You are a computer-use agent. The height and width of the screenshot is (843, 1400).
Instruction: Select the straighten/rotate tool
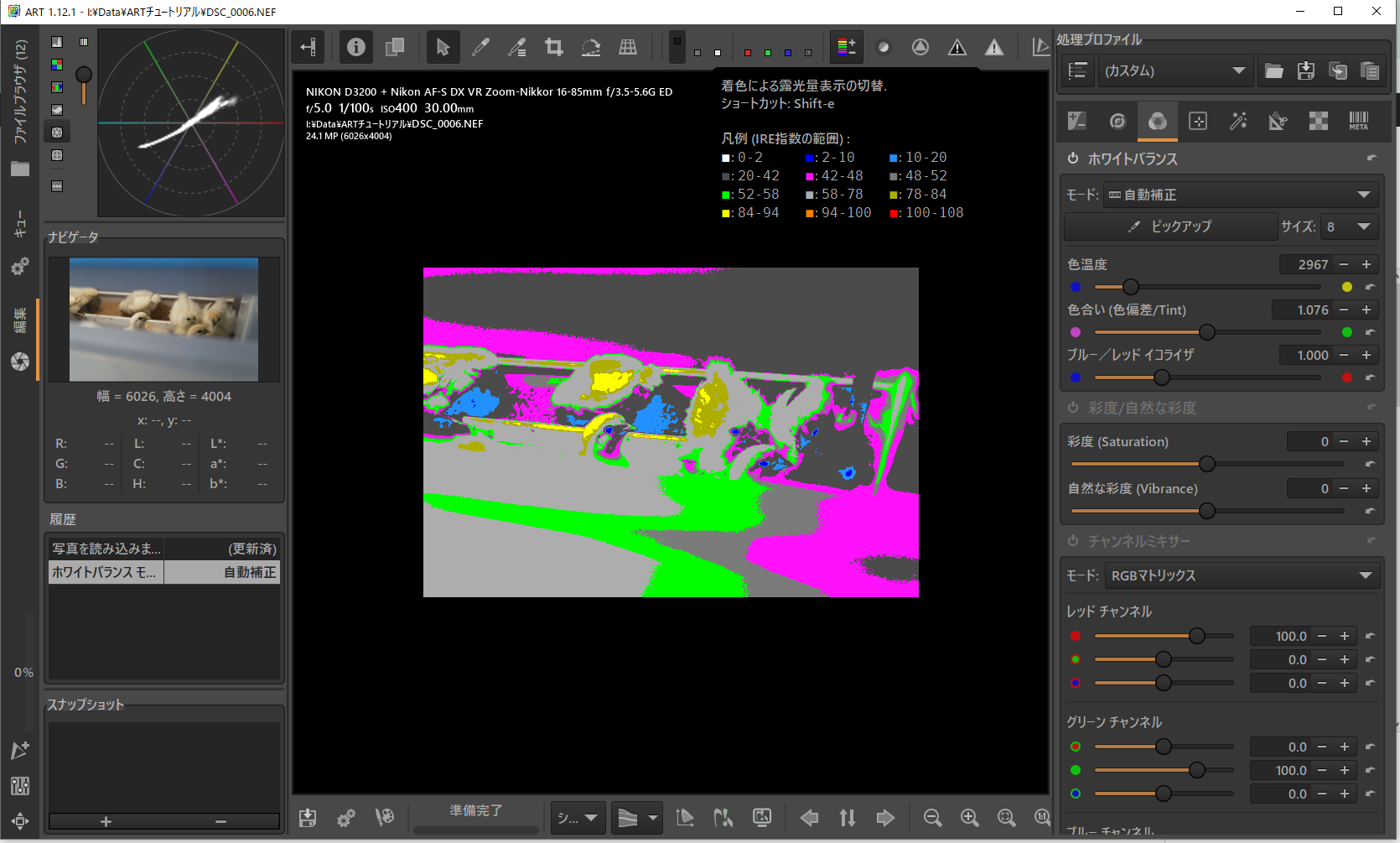(591, 47)
